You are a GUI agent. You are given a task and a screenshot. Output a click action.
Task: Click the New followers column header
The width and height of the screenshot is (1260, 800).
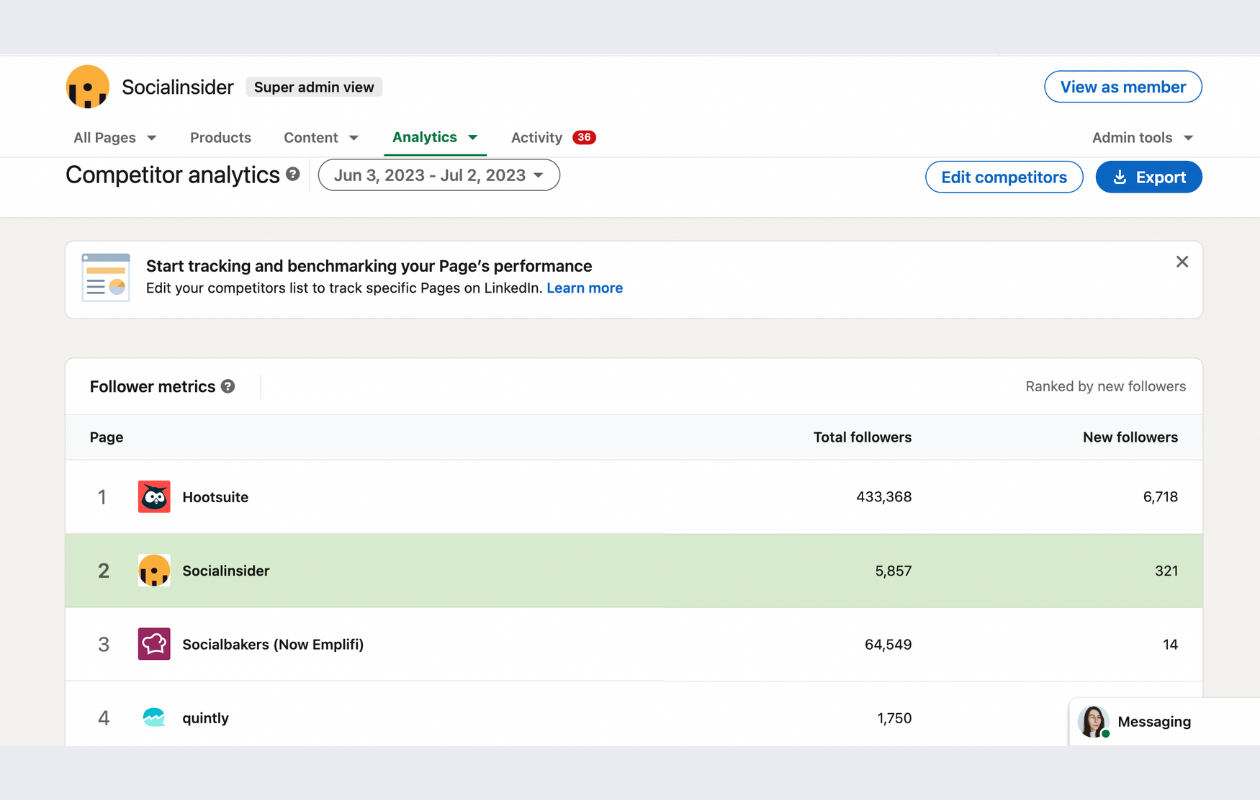click(x=1130, y=437)
